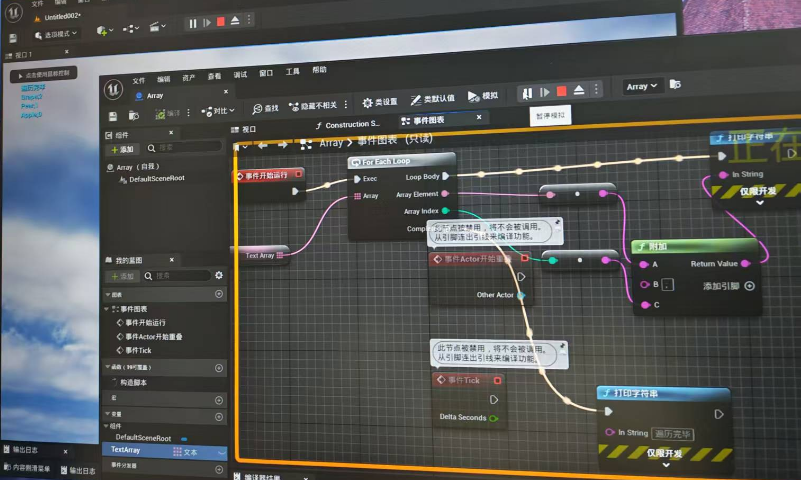Open 类设置 (Class Settings)
This screenshot has width=802, height=480.
[x=380, y=102]
